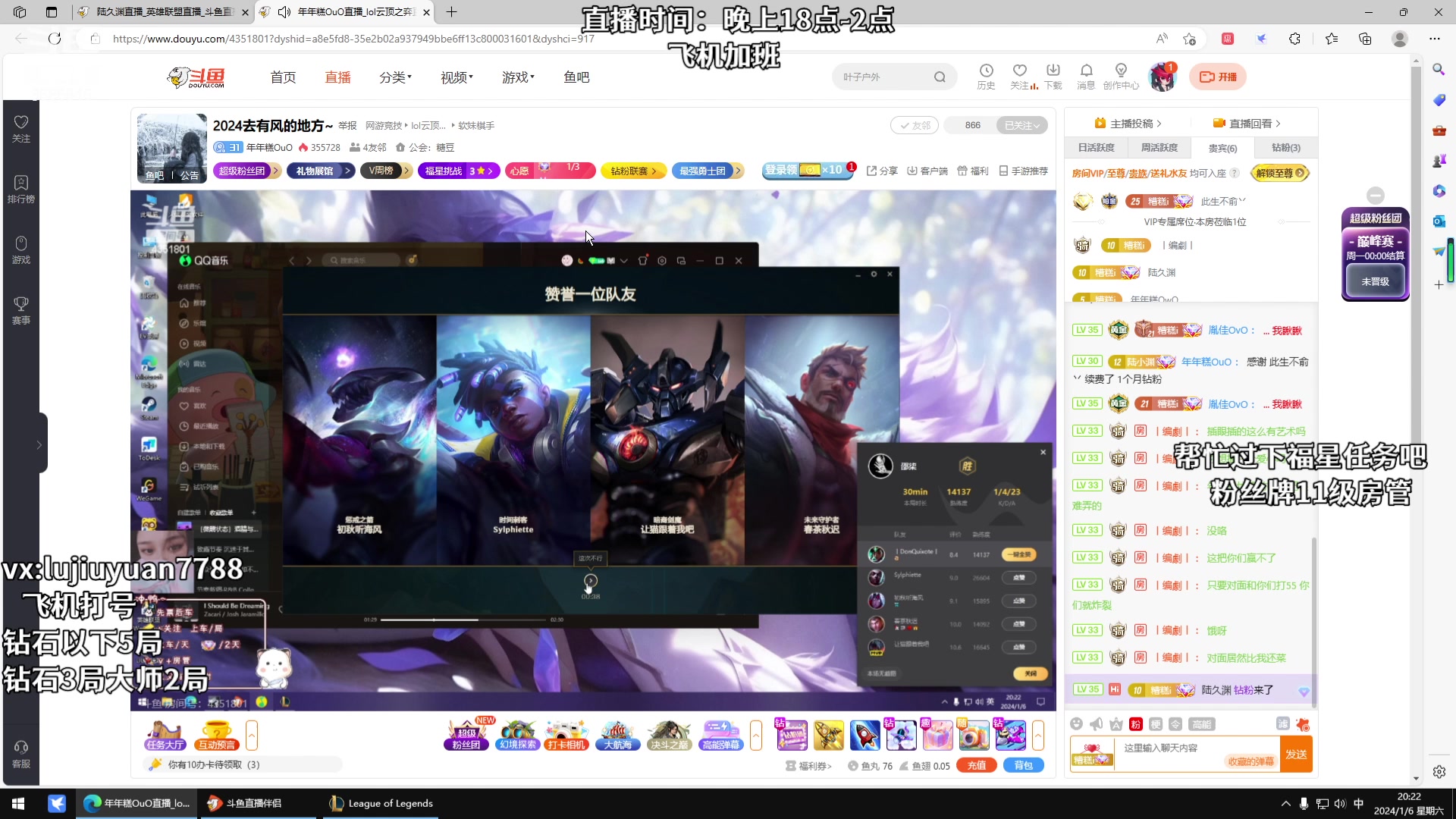Screen dimensions: 1456x819
Task: Expand the arrow beside 高能弹幕
Action: coord(756,736)
